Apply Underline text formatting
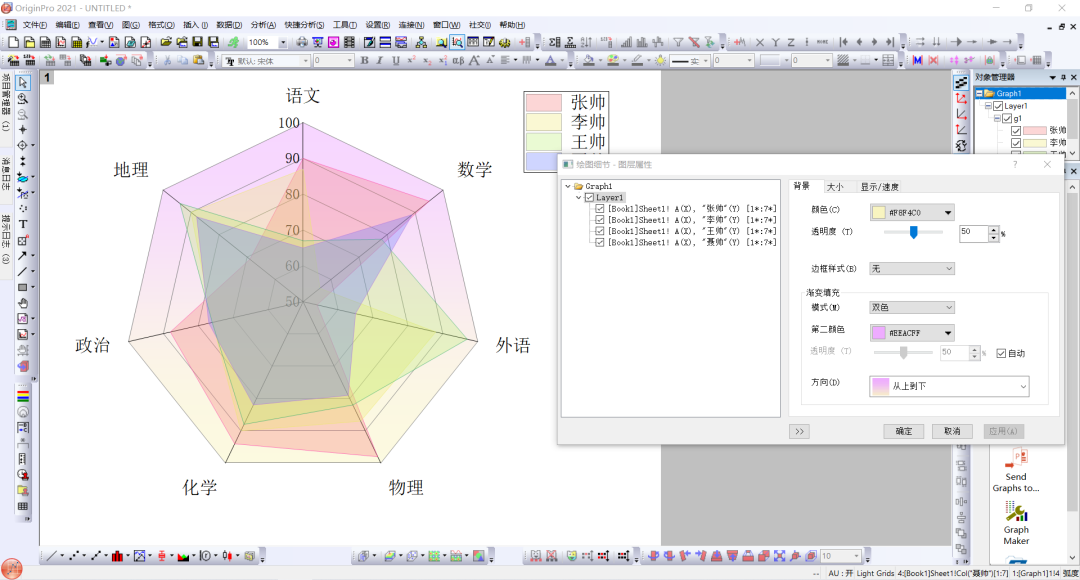 [395, 61]
